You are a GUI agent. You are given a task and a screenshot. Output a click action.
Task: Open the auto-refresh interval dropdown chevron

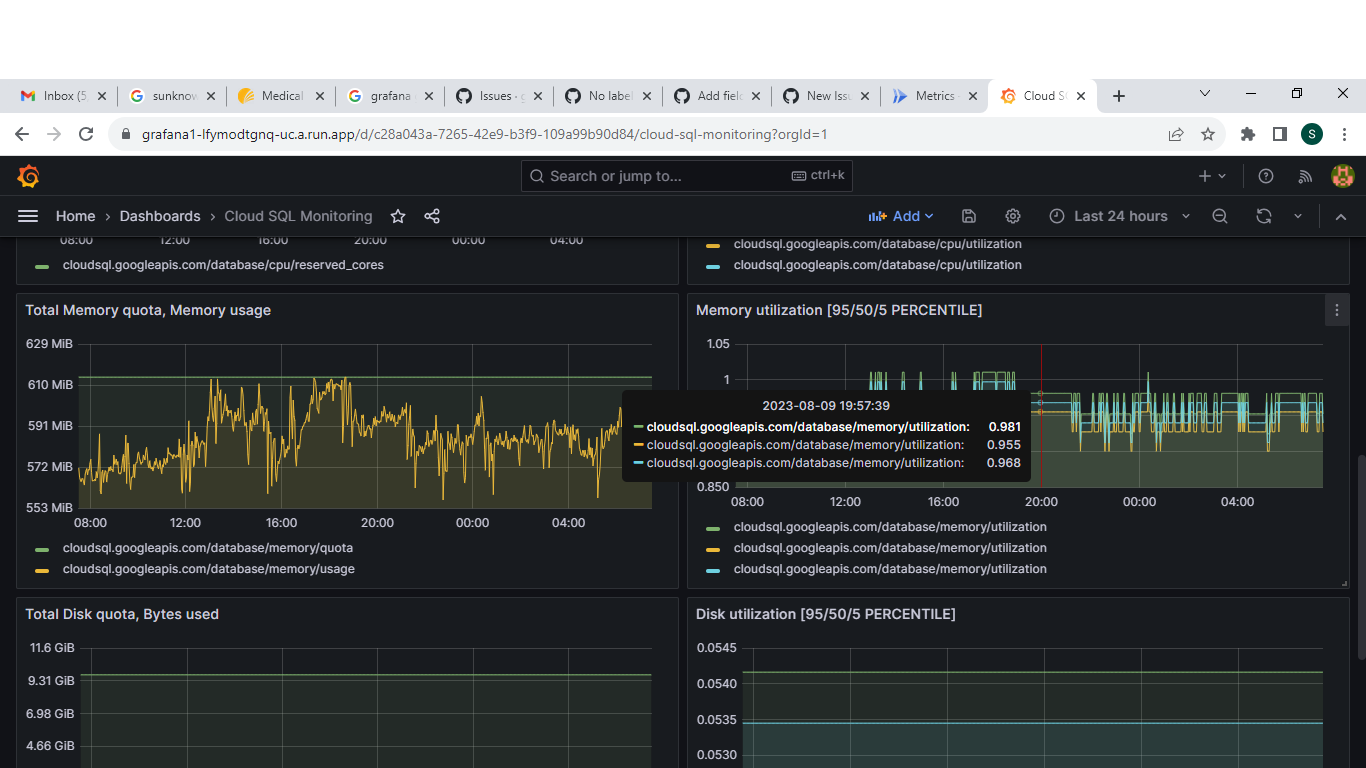tap(1297, 216)
